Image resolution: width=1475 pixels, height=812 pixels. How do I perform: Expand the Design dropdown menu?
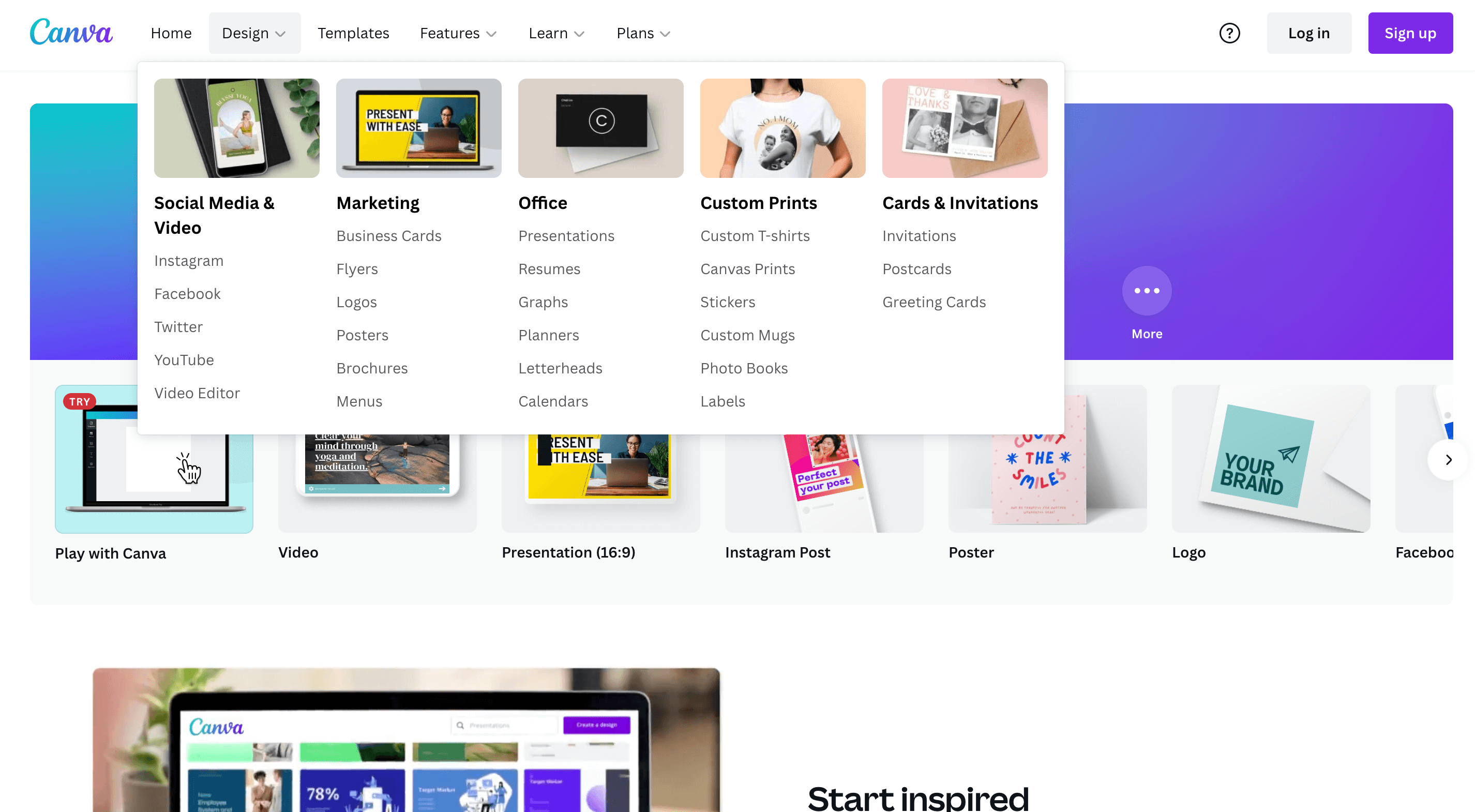254,33
